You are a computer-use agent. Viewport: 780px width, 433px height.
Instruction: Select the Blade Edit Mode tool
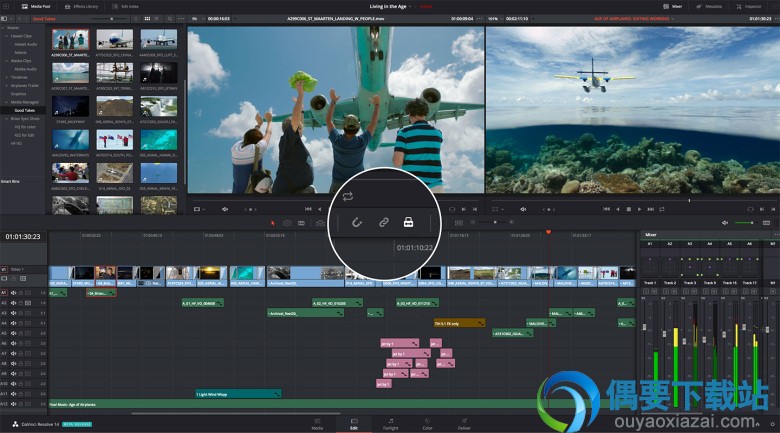click(x=301, y=223)
